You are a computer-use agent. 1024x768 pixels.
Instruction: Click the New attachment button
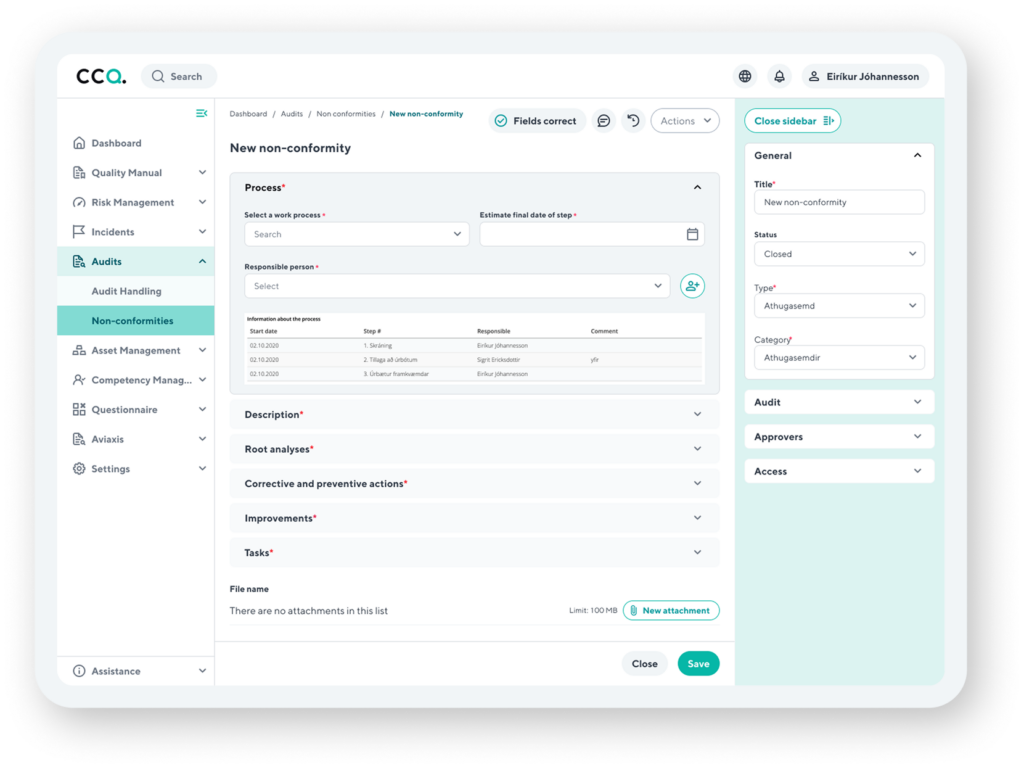(x=670, y=610)
